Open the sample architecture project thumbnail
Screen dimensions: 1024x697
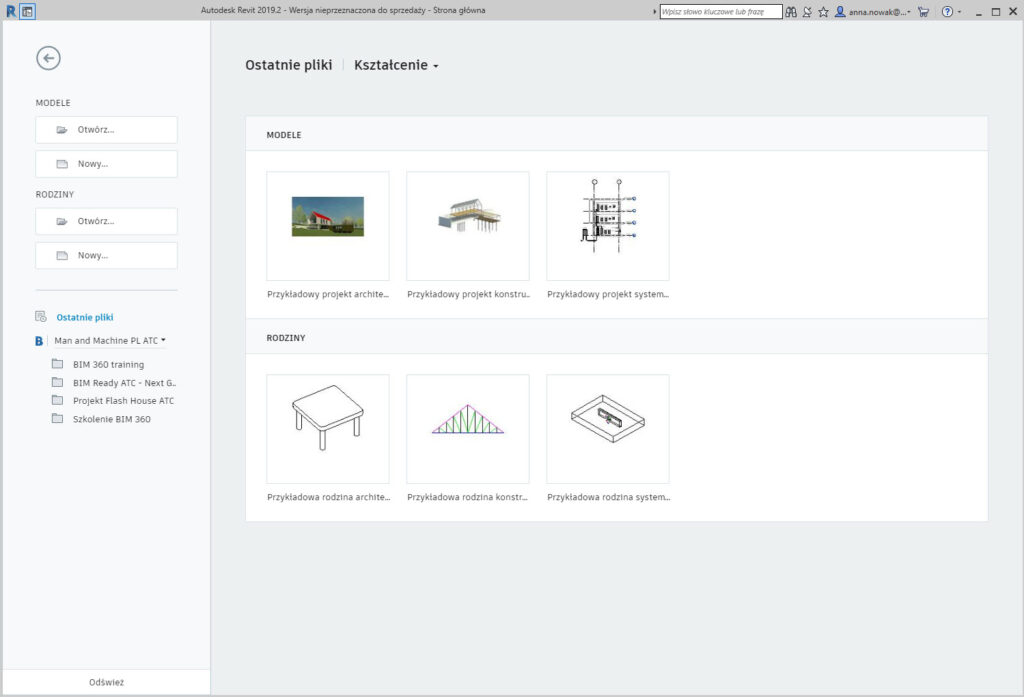click(x=328, y=226)
